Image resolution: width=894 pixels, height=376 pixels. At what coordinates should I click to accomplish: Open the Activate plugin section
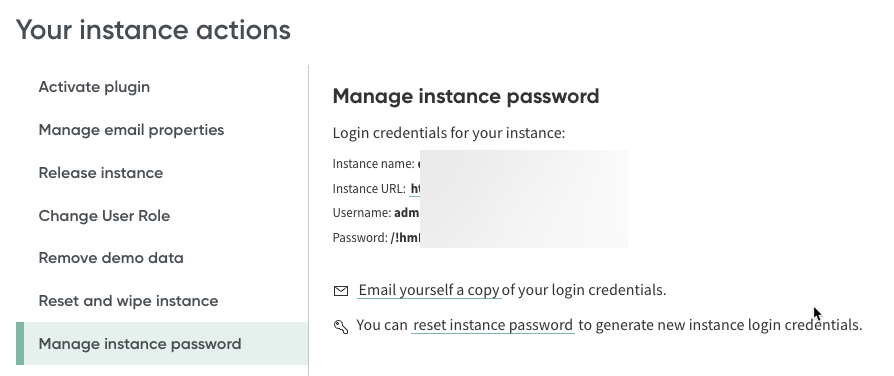coord(94,87)
